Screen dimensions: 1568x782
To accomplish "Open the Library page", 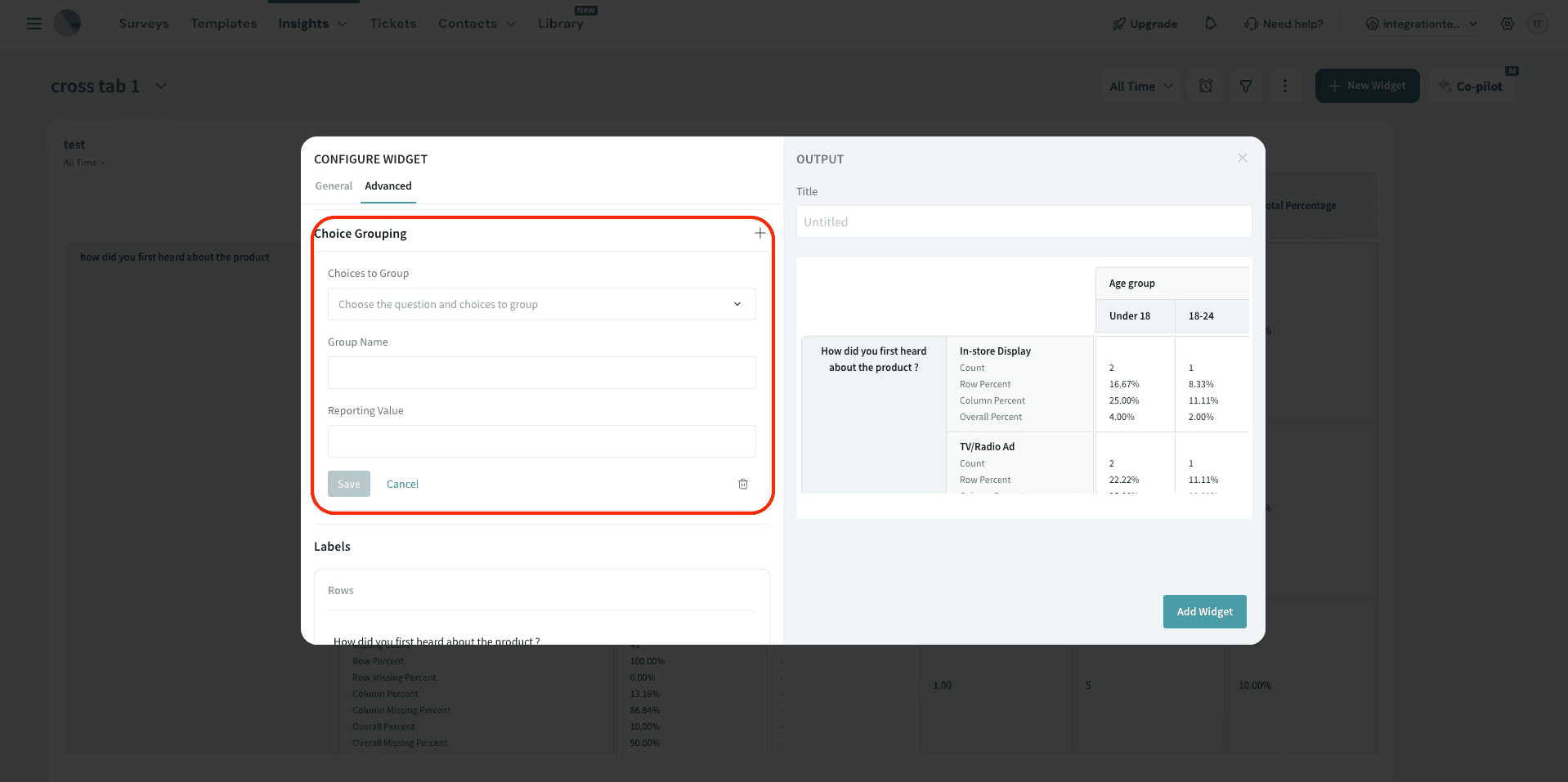I will [561, 24].
